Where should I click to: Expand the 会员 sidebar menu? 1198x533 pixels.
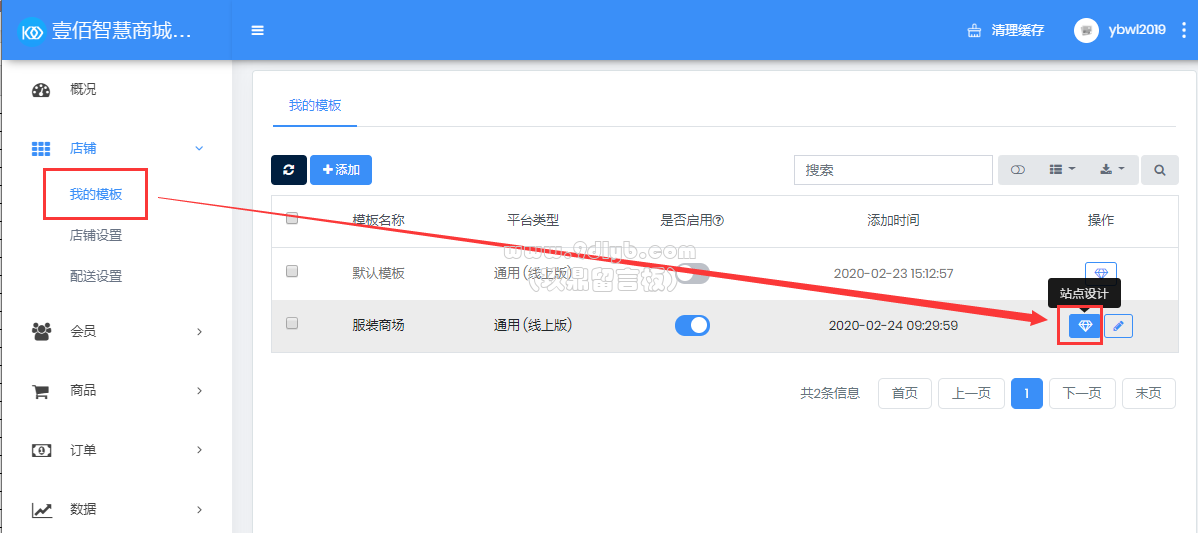(118, 331)
